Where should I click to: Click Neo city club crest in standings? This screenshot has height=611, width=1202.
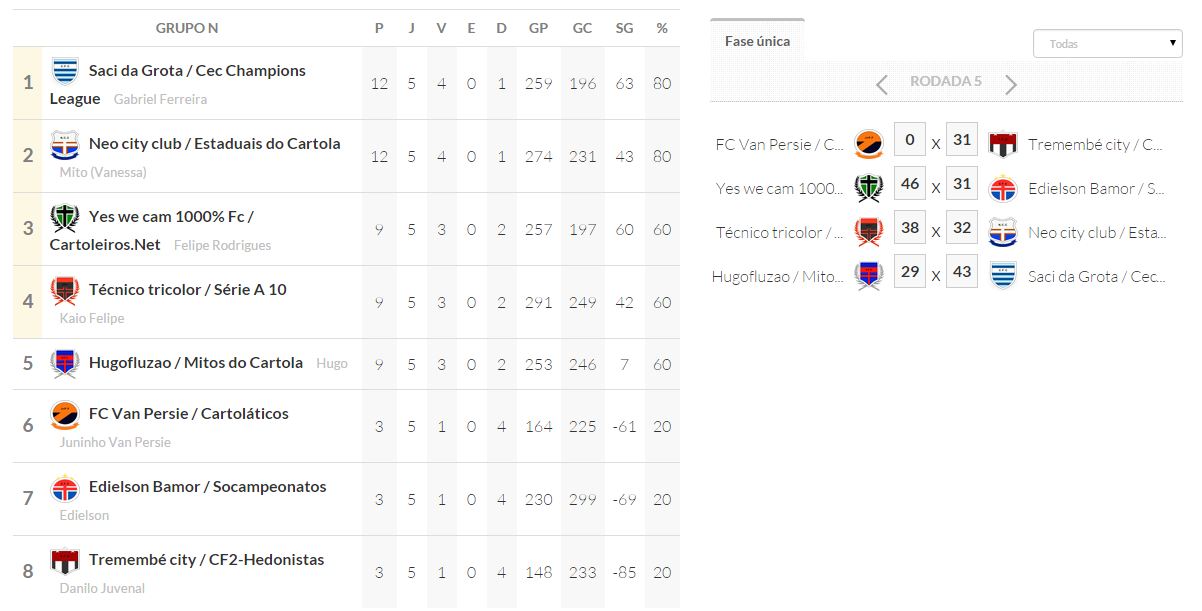point(65,144)
